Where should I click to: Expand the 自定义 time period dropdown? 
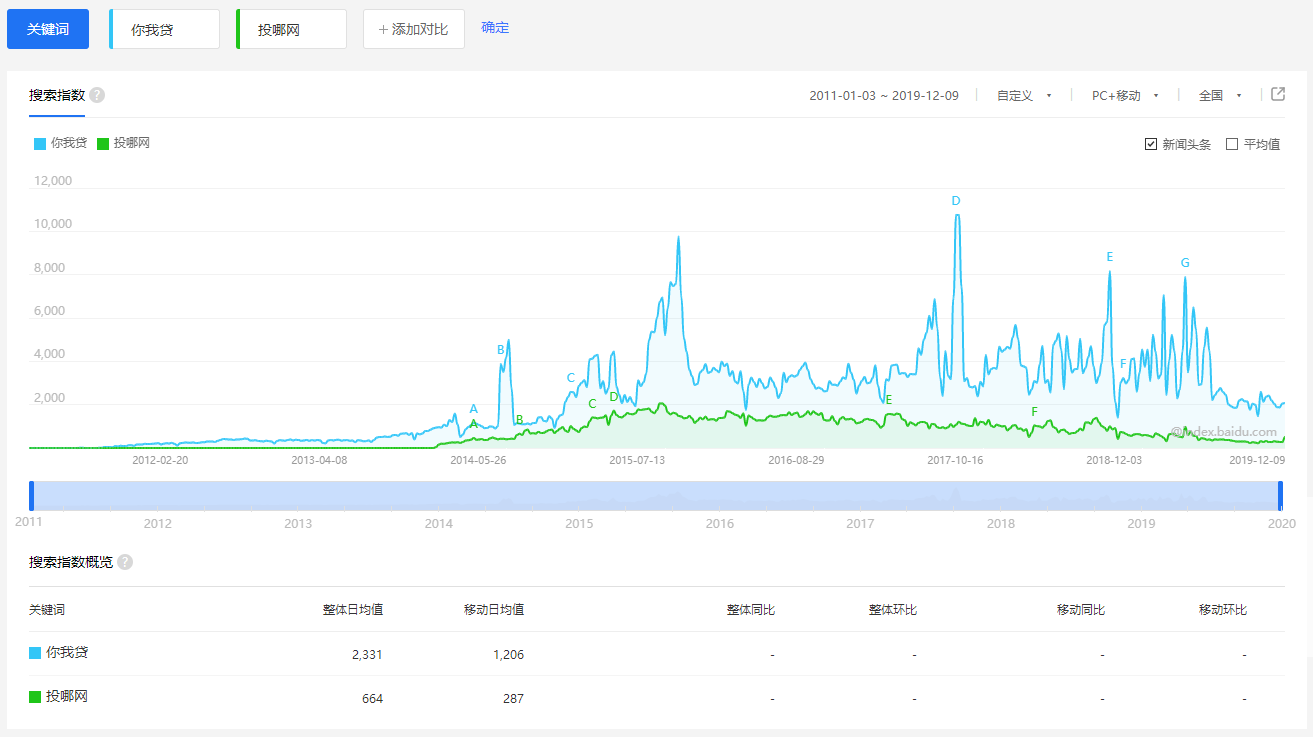1024,96
